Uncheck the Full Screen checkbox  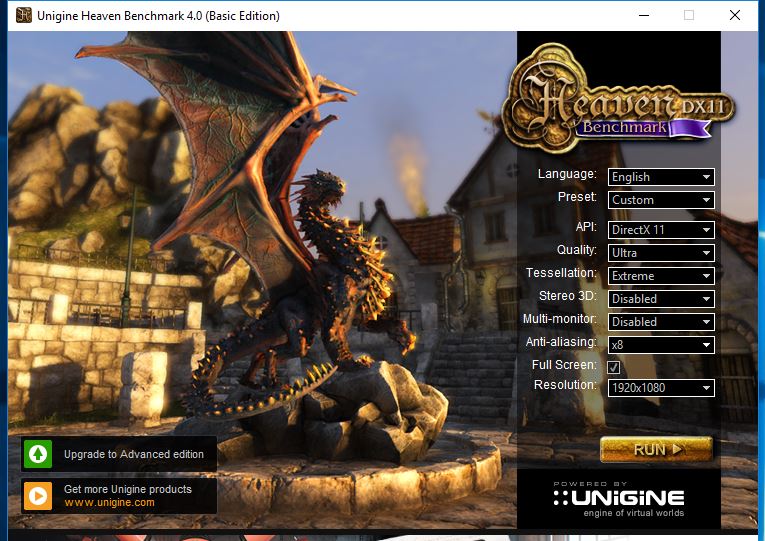coord(614,367)
